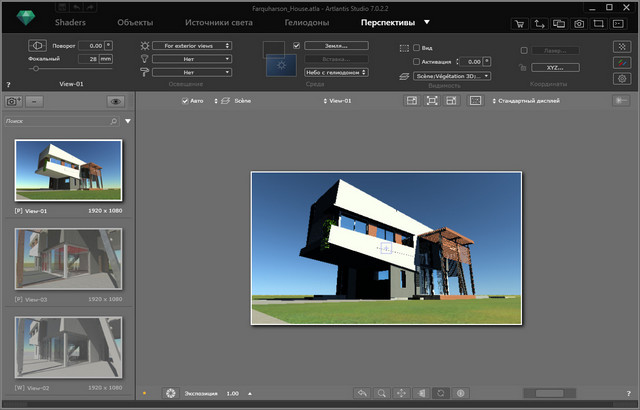The image size is (640, 410).
Task: Click the add new view camera icon
Action: [x=13, y=101]
